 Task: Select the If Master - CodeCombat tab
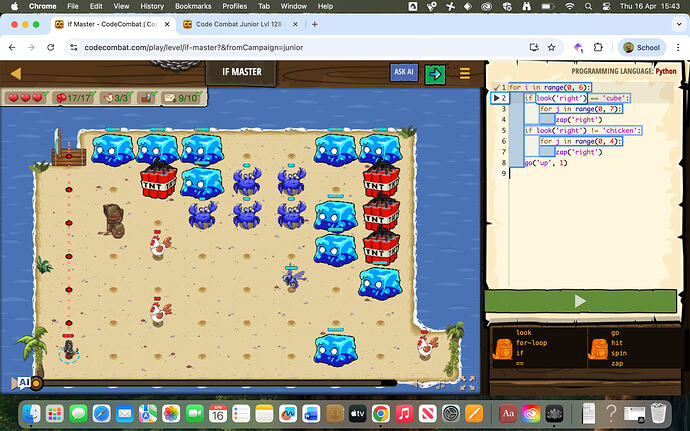(112, 24)
